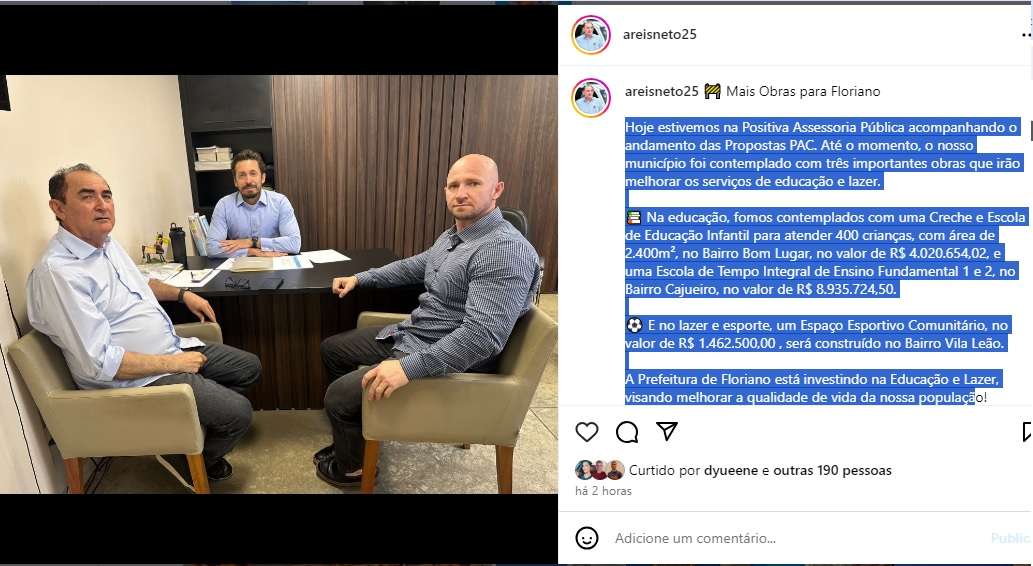Click the profile avatar beside the caption
Image resolution: width=1033 pixels, height=566 pixels.
click(590, 98)
